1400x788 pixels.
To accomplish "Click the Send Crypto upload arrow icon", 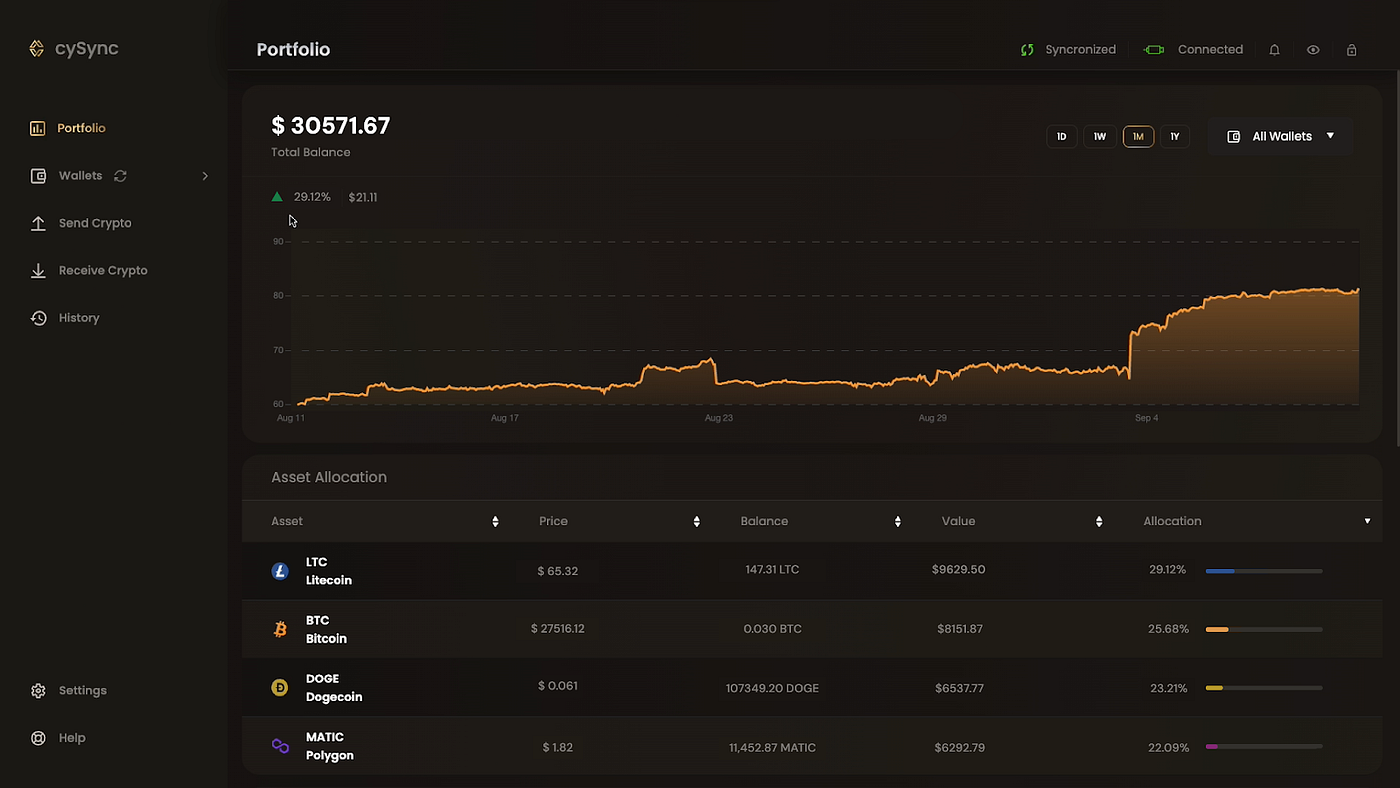I will pyautogui.click(x=38, y=223).
